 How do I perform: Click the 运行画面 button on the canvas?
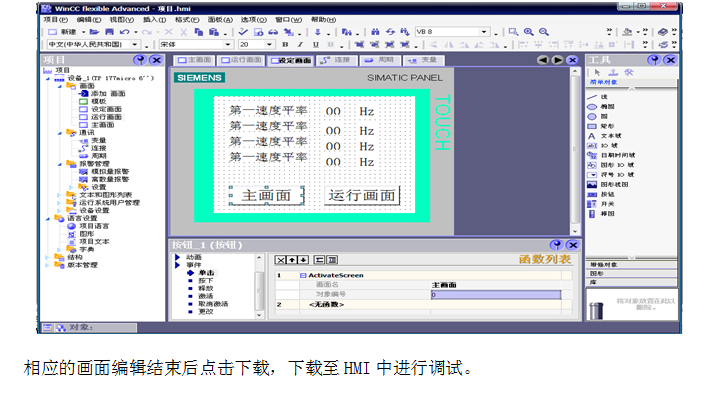tap(362, 196)
